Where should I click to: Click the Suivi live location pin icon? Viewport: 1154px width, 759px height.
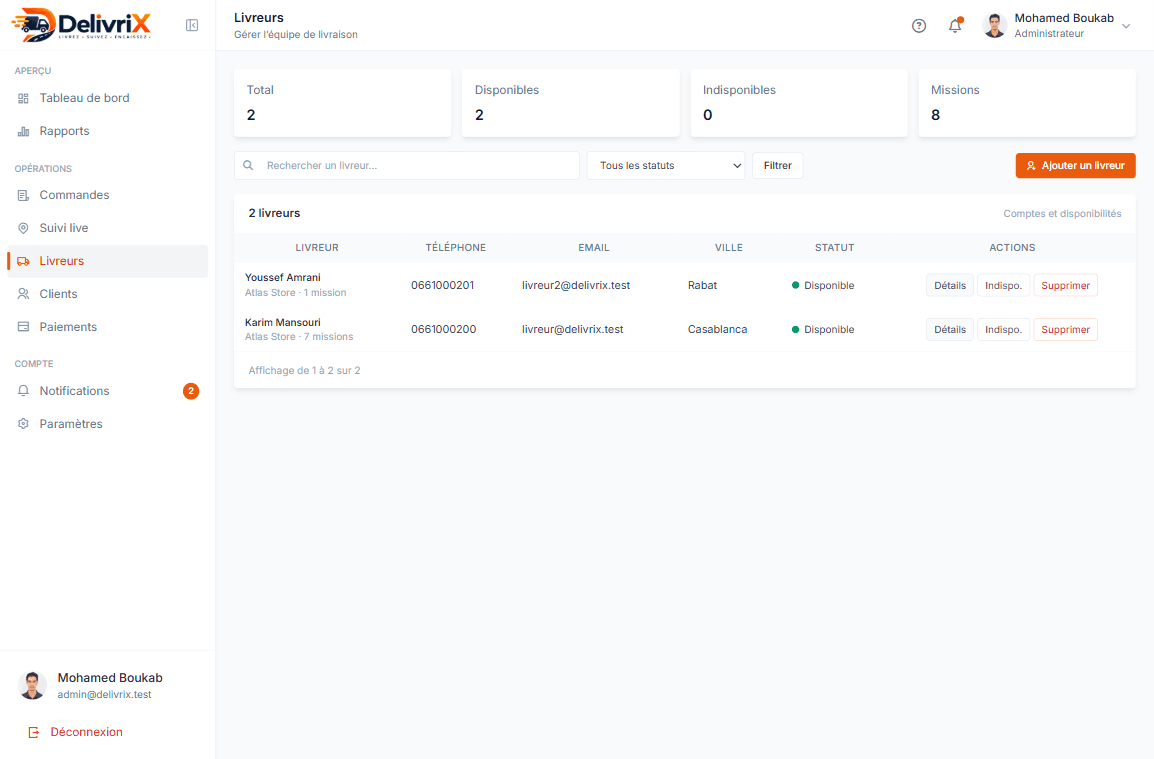[24, 228]
